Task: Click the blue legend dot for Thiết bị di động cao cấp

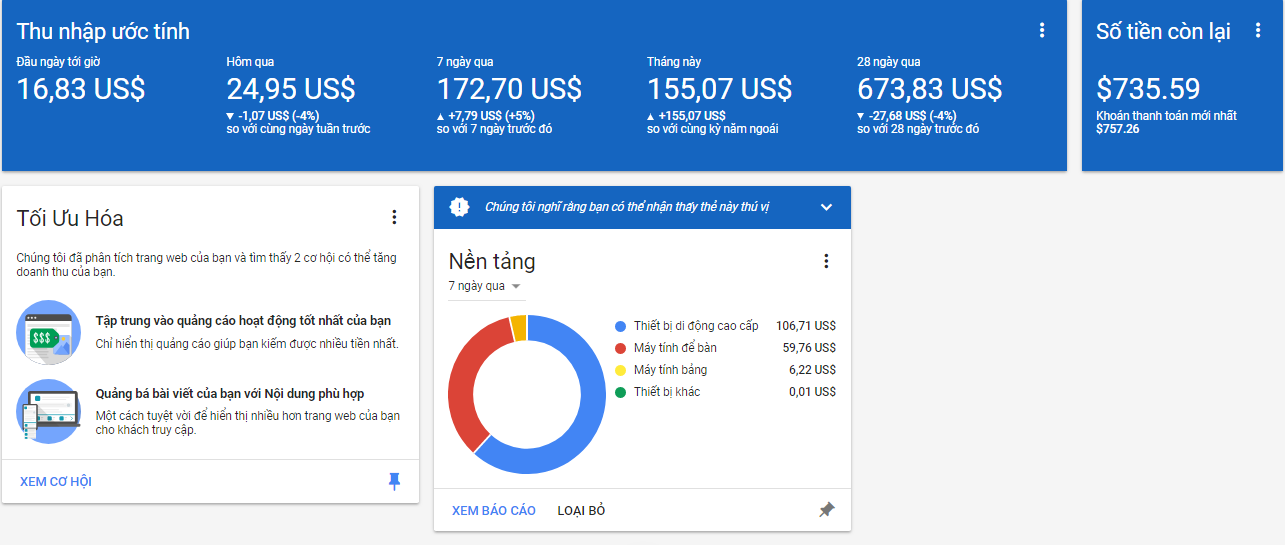Action: pos(620,326)
